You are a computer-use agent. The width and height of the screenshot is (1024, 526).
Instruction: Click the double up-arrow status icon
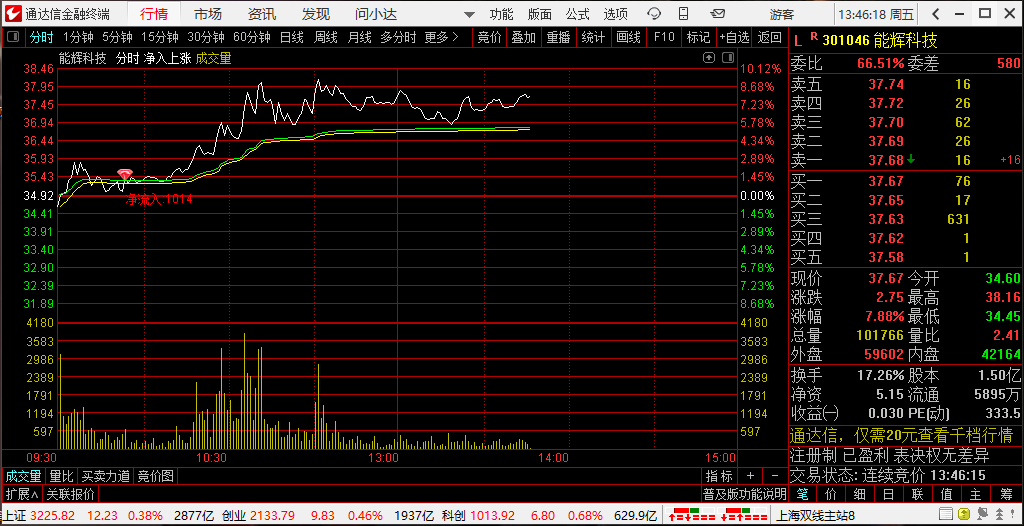(998, 516)
